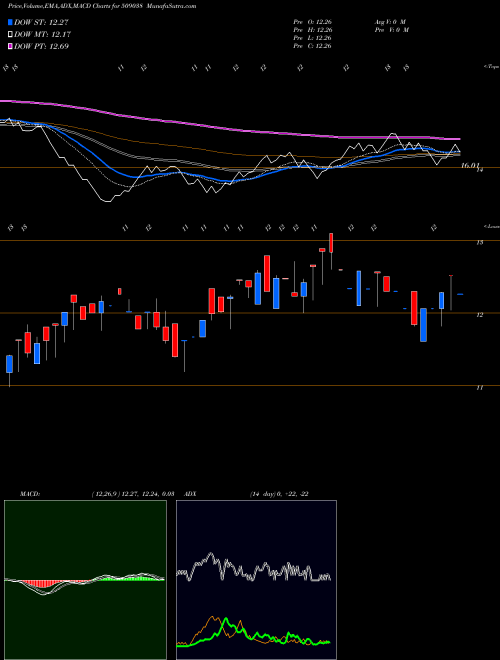Click the 11 price axis label
Image resolution: width=500 pixels, height=660 pixels.
(x=480, y=388)
